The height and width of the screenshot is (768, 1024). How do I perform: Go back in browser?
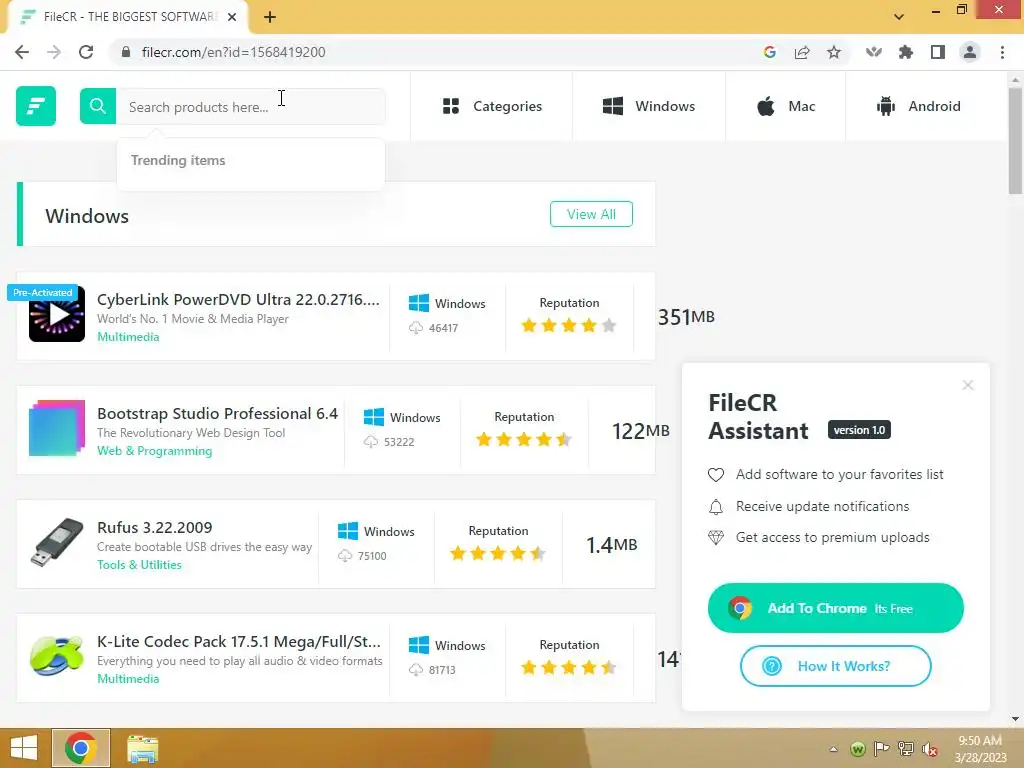click(22, 52)
